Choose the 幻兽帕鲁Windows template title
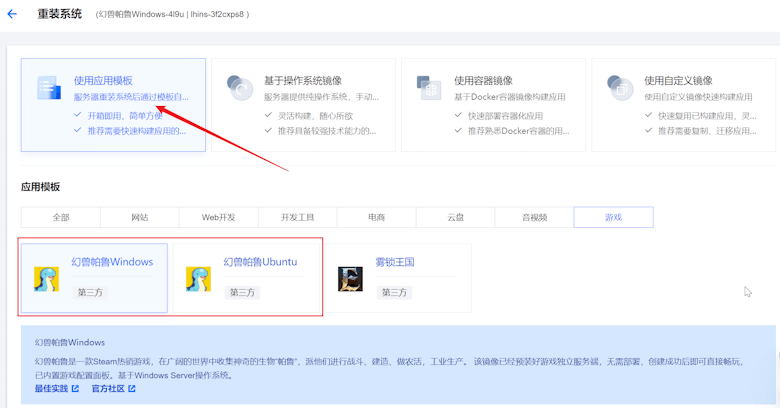Image resolution: width=780 pixels, height=408 pixels. click(112, 262)
